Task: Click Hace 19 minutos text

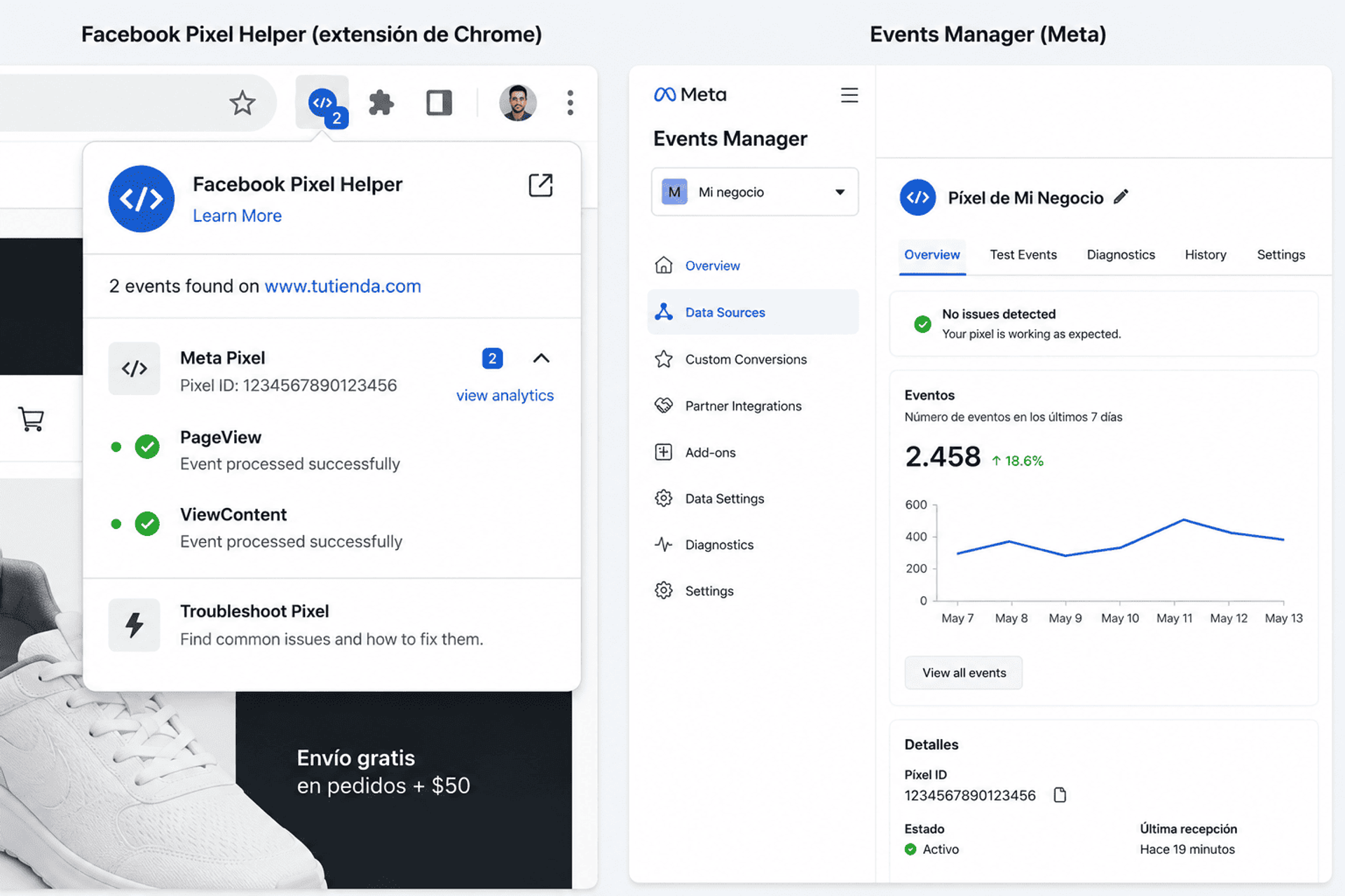Action: pos(1187,849)
